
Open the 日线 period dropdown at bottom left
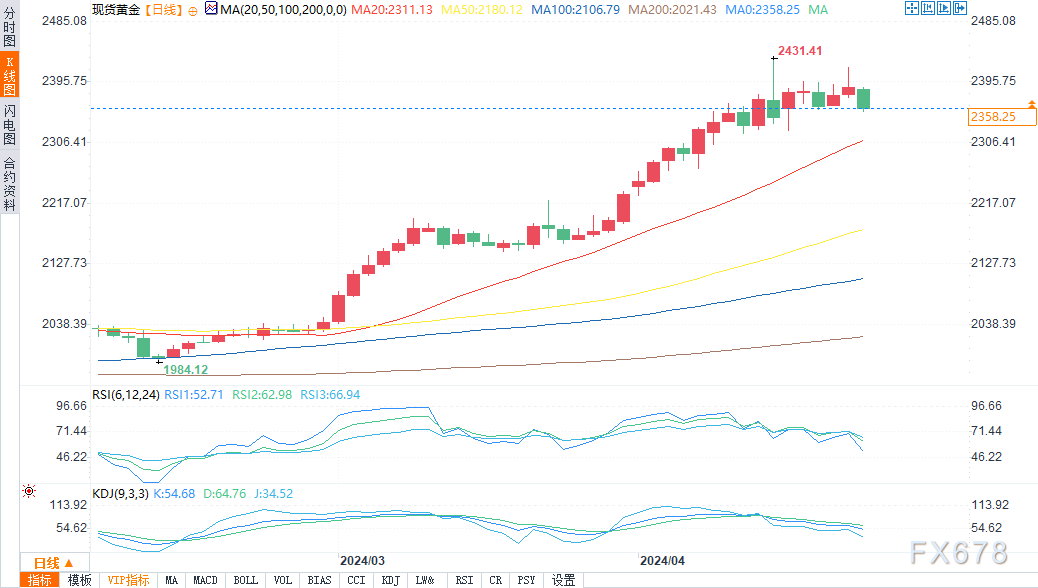tap(54, 563)
